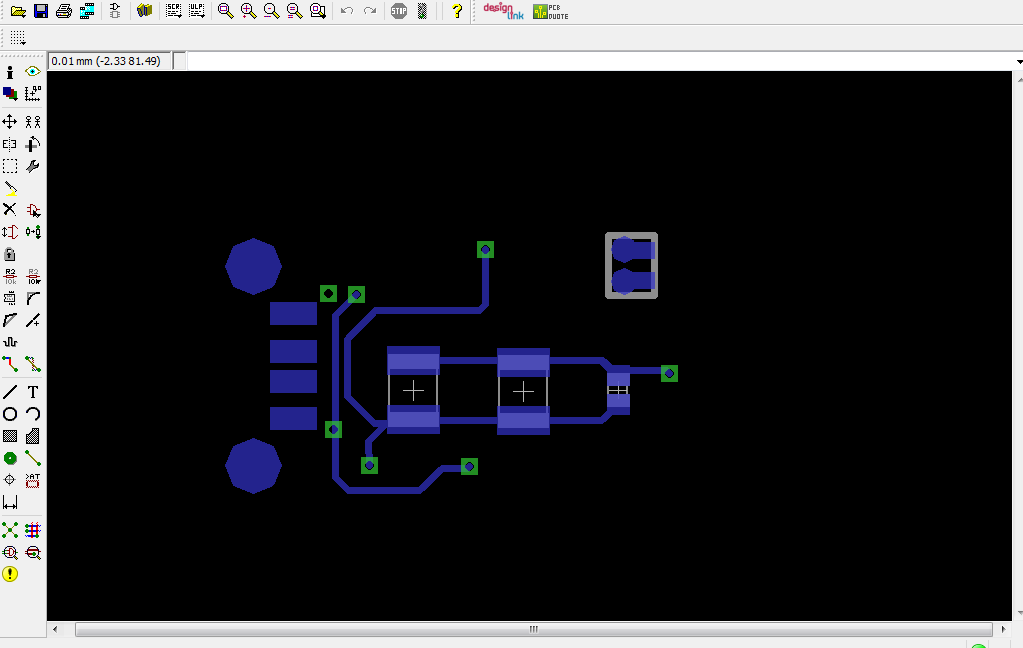The width and height of the screenshot is (1023, 648).
Task: Select the Delete tool
Action: [10, 209]
